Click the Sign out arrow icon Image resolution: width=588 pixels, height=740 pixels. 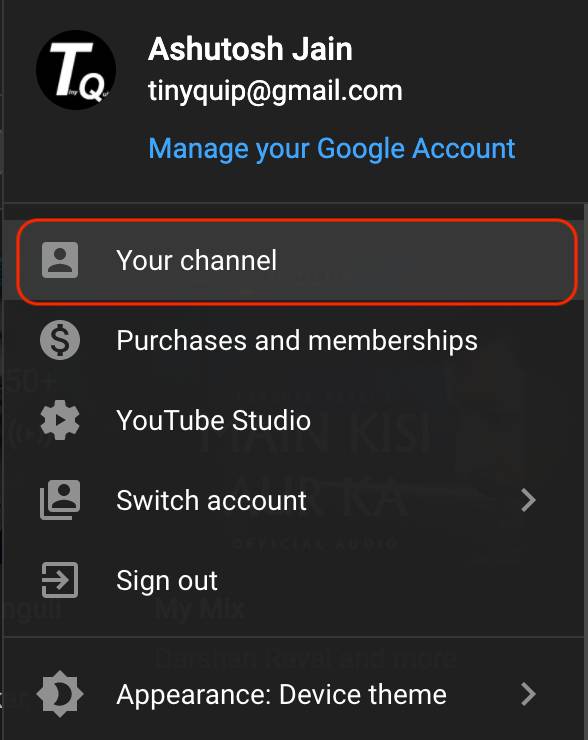pyautogui.click(x=60, y=580)
